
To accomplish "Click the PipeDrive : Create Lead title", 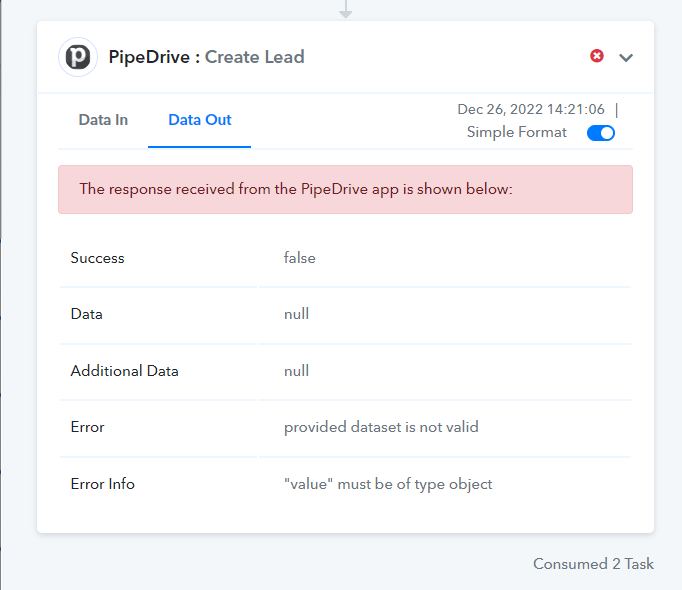I will pyautogui.click(x=206, y=57).
